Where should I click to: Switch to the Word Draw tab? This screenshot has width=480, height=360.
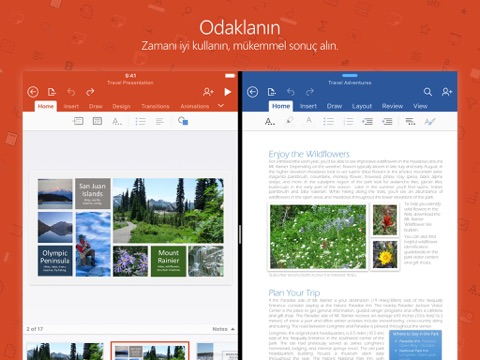334,106
